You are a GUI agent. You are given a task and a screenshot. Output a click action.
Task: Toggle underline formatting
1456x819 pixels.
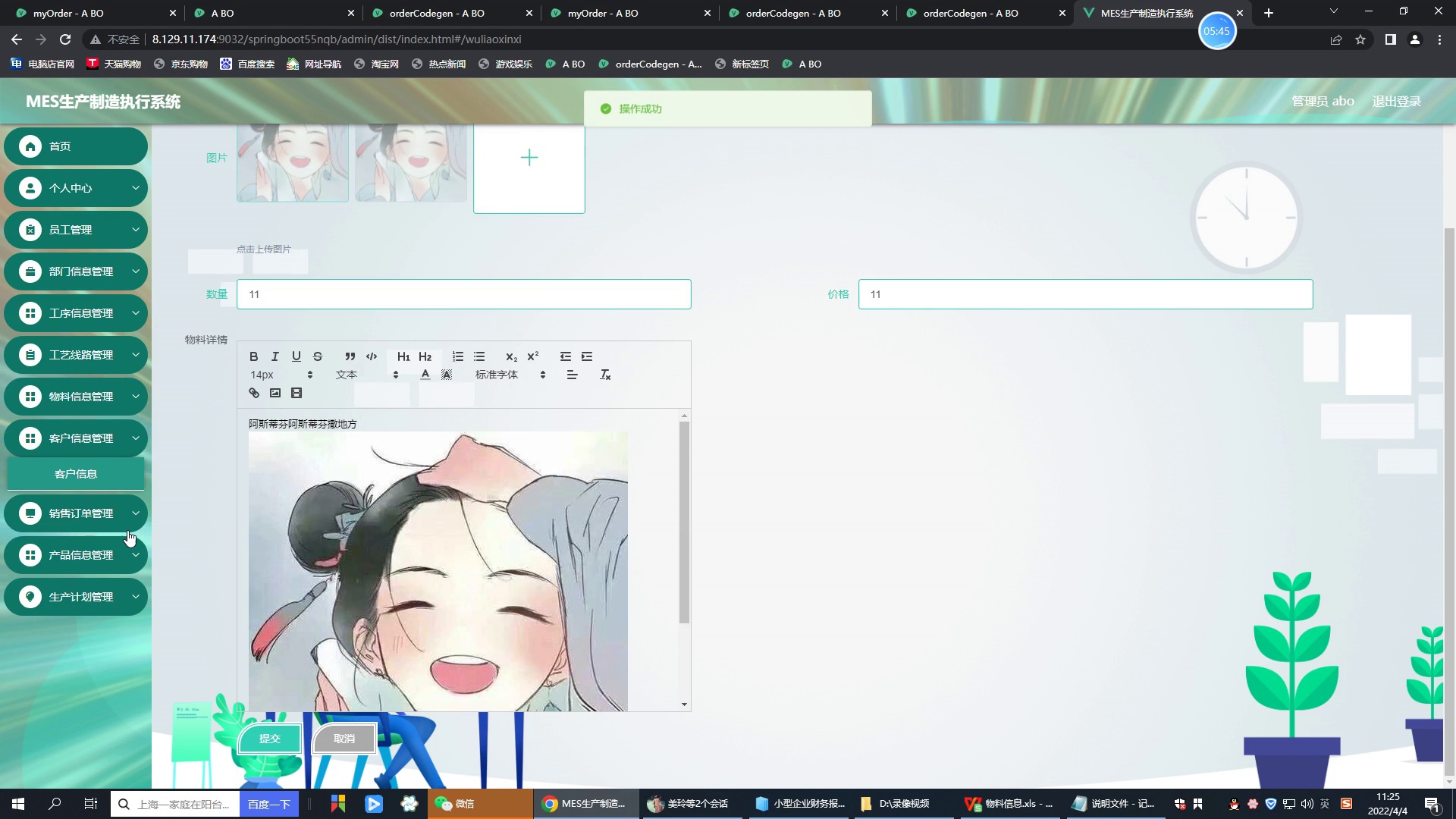(297, 356)
